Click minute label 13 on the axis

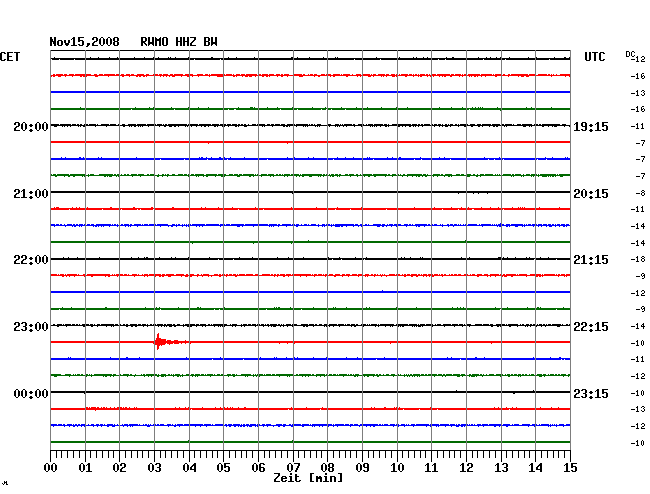pyautogui.click(x=501, y=468)
